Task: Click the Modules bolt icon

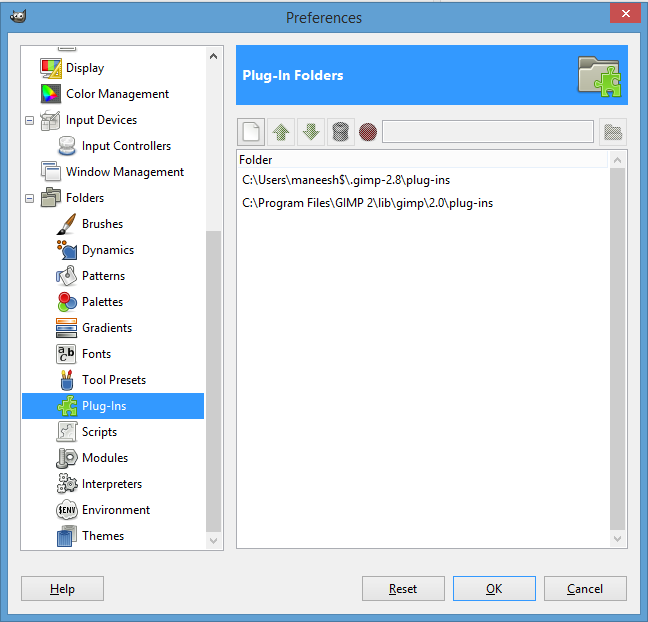Action: pyautogui.click(x=67, y=458)
